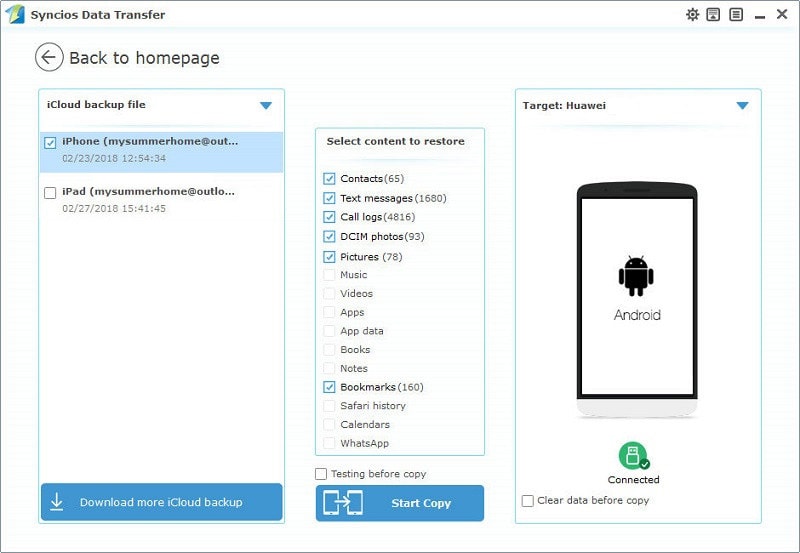
Task: Uncheck Pictures (78) checkbox
Action: (329, 257)
